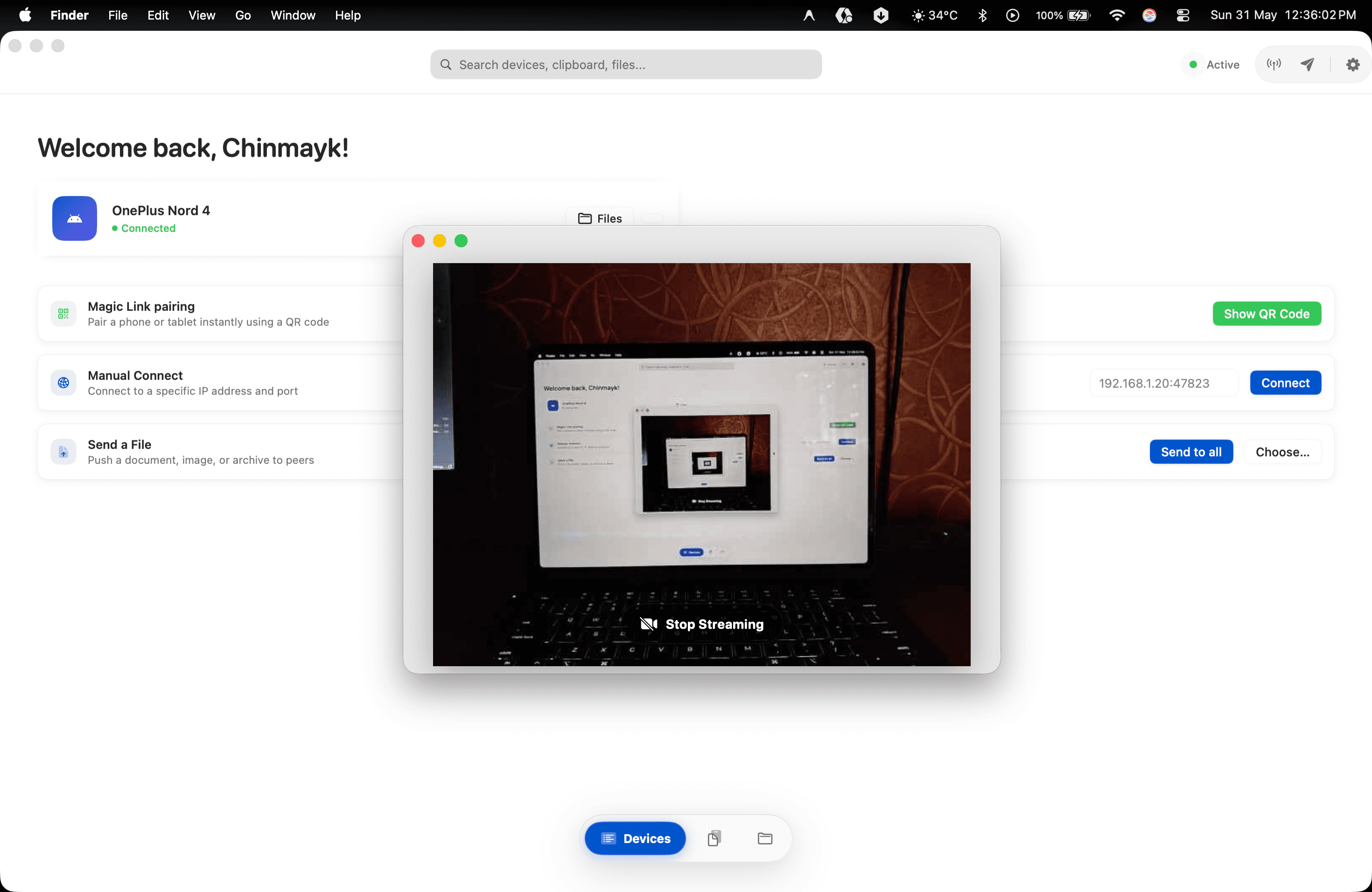Viewport: 1372px width, 892px height.
Task: Click the IP address and port field
Action: pyautogui.click(x=1163, y=383)
